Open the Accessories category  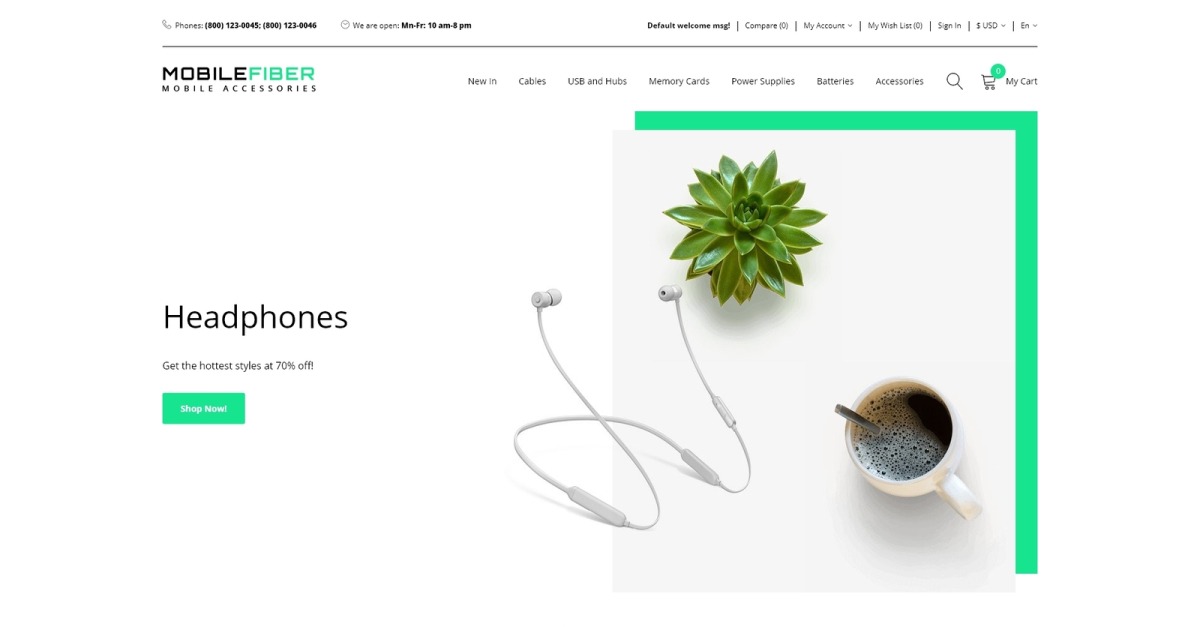(x=899, y=81)
